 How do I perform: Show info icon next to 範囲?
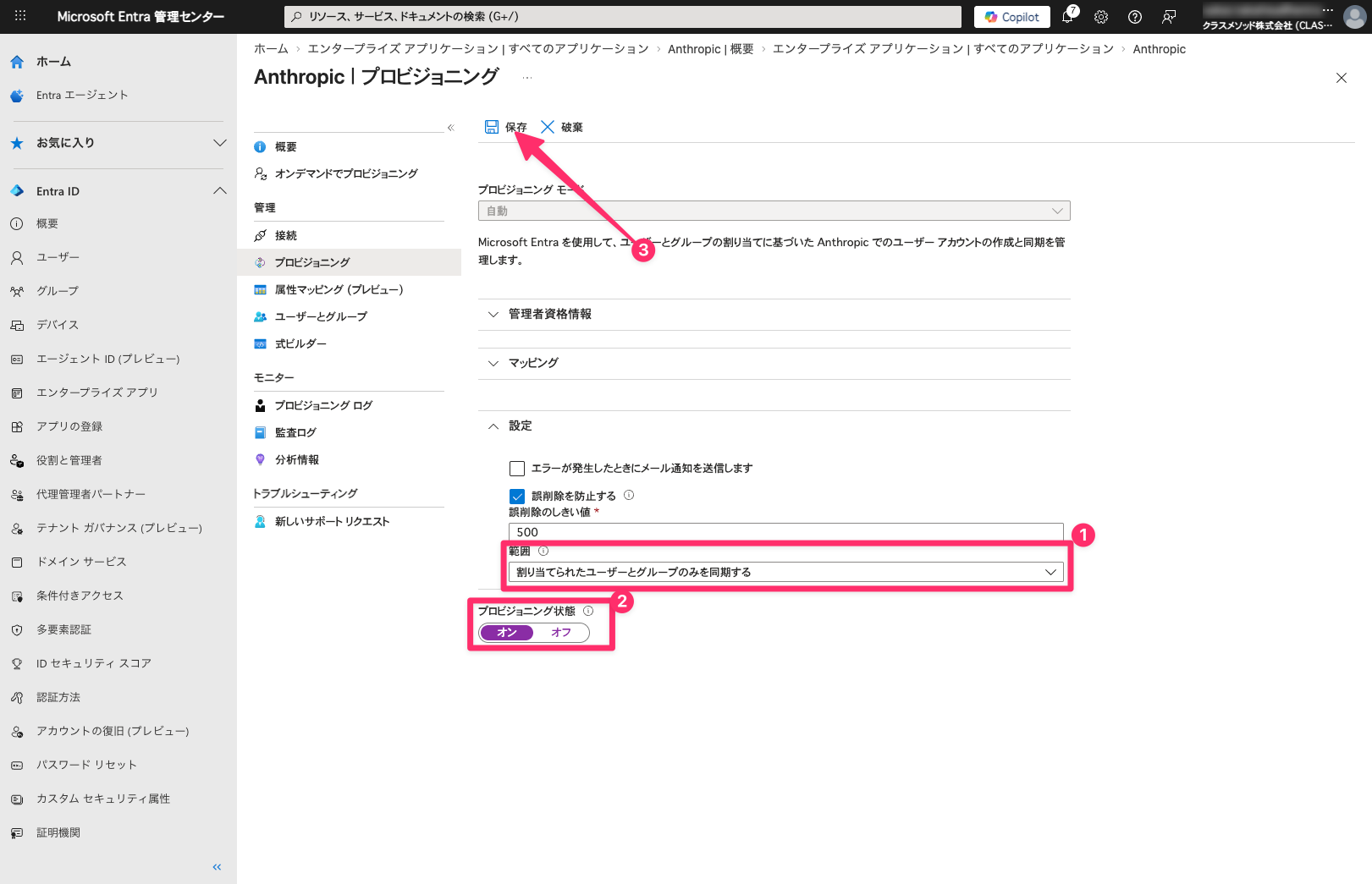click(x=543, y=551)
